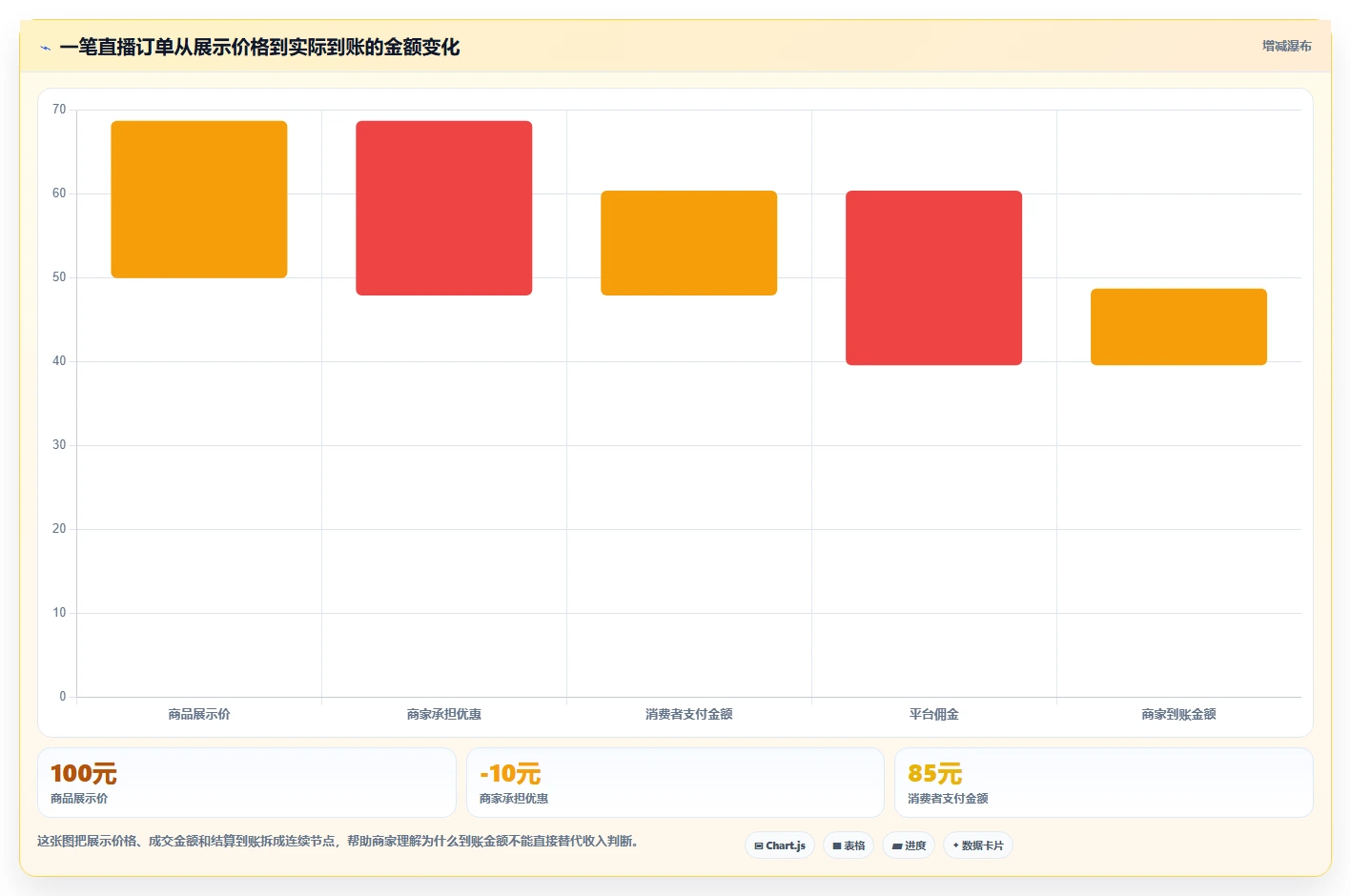
Task: Select the 进度 tag chip
Action: (909, 845)
